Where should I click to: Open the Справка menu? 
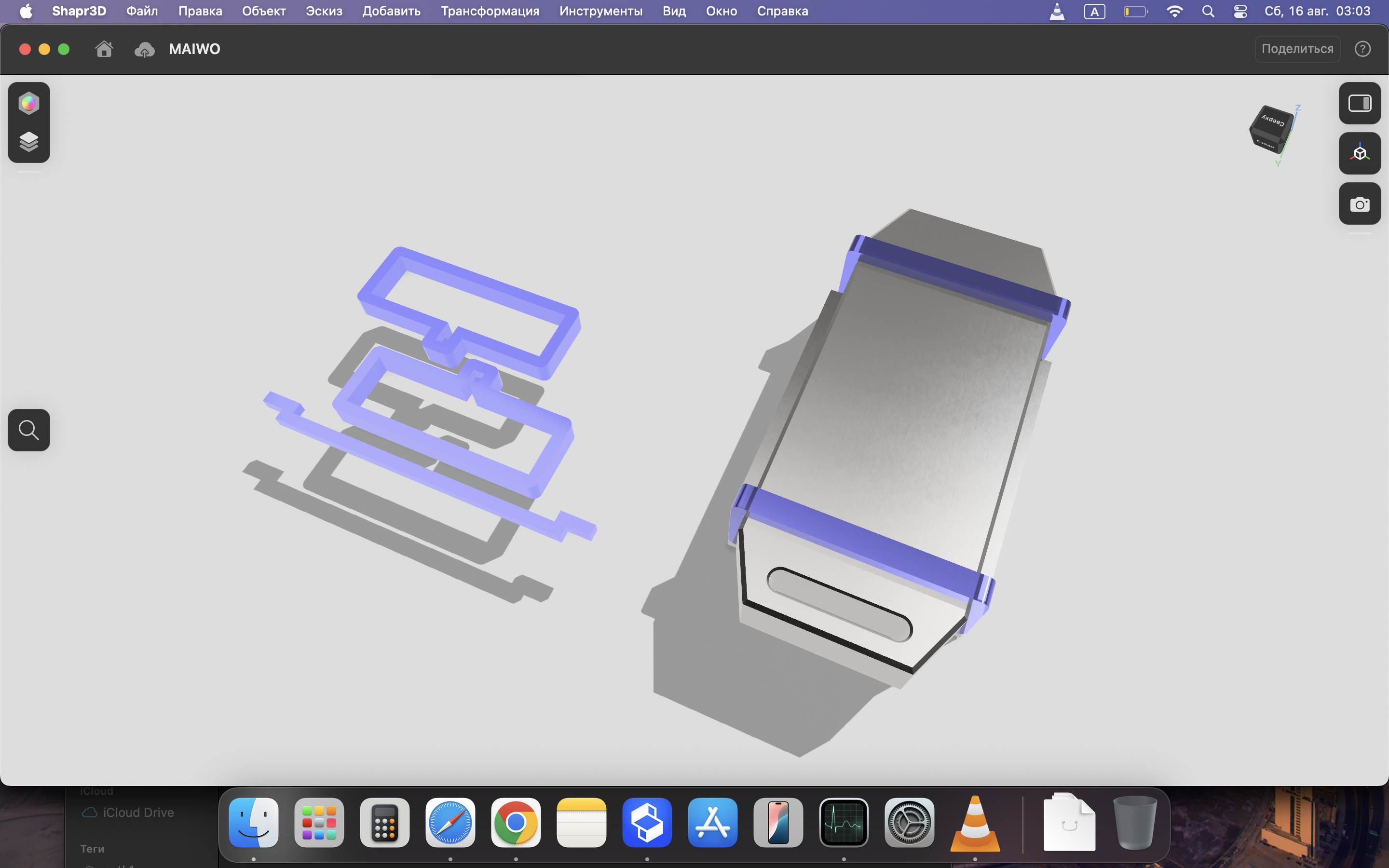click(x=782, y=11)
